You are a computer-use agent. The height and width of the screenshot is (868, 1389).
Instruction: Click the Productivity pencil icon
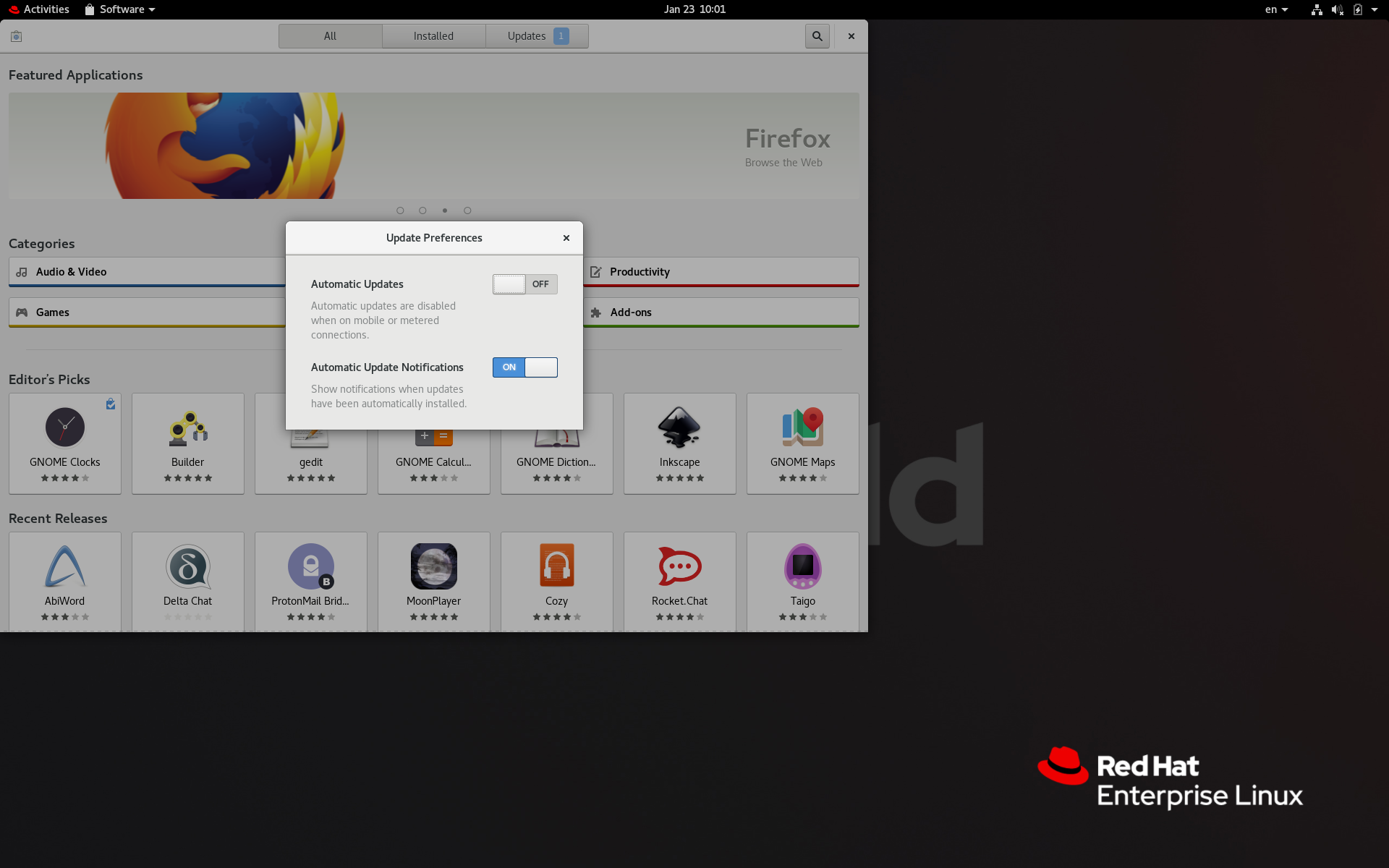coord(596,272)
